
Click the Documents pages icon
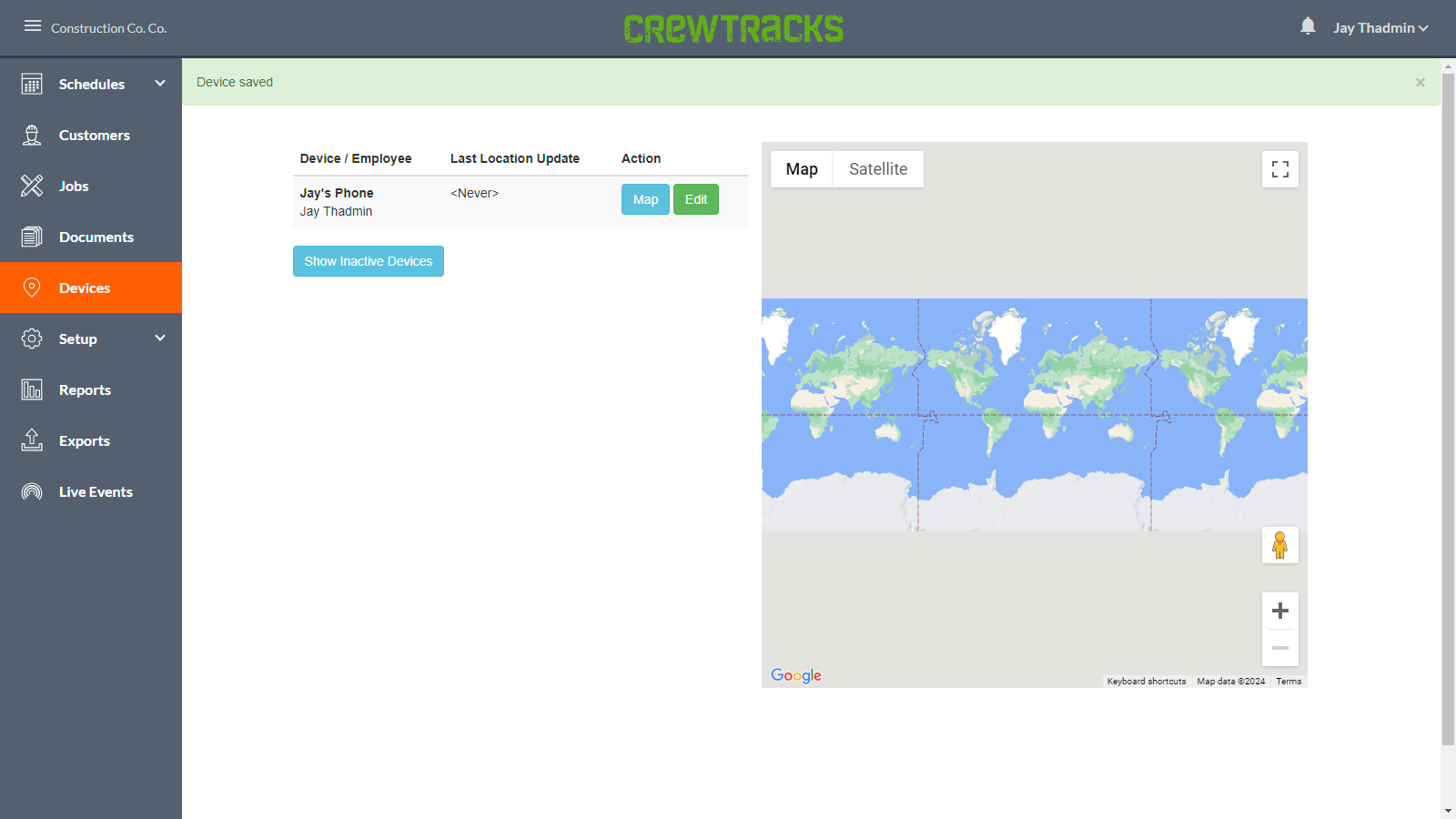[x=32, y=237]
